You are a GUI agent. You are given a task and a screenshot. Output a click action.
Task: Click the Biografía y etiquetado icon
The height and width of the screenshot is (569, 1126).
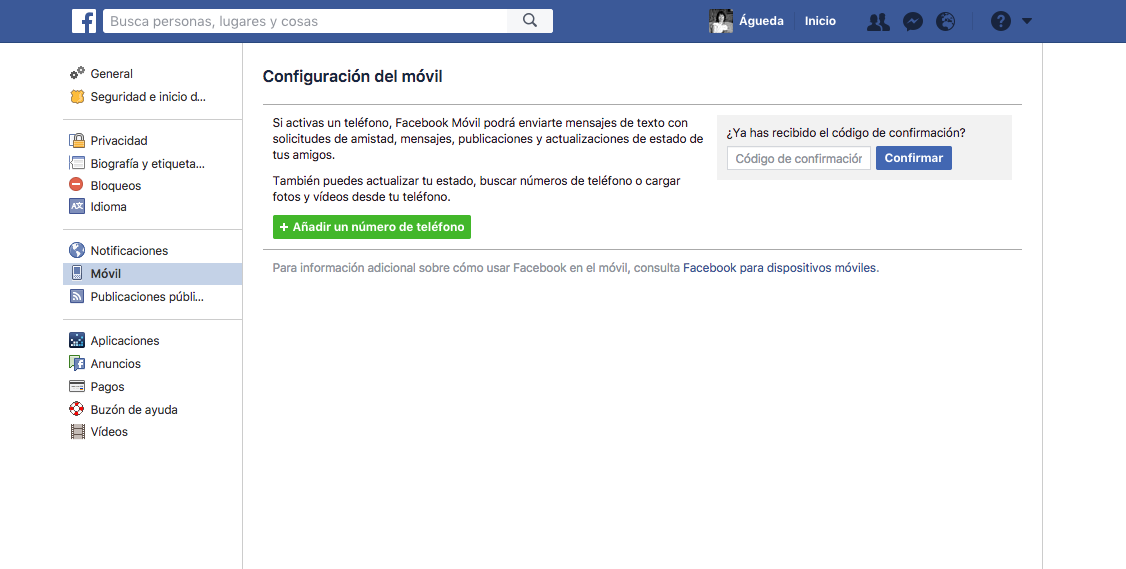[77, 163]
